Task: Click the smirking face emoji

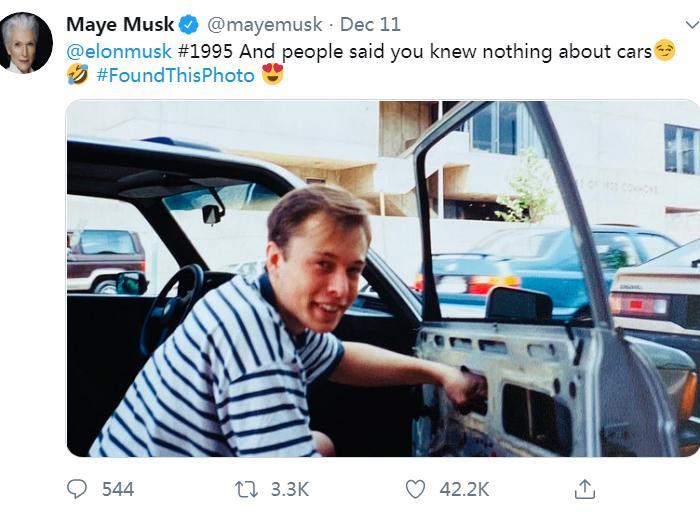Action: point(664,50)
